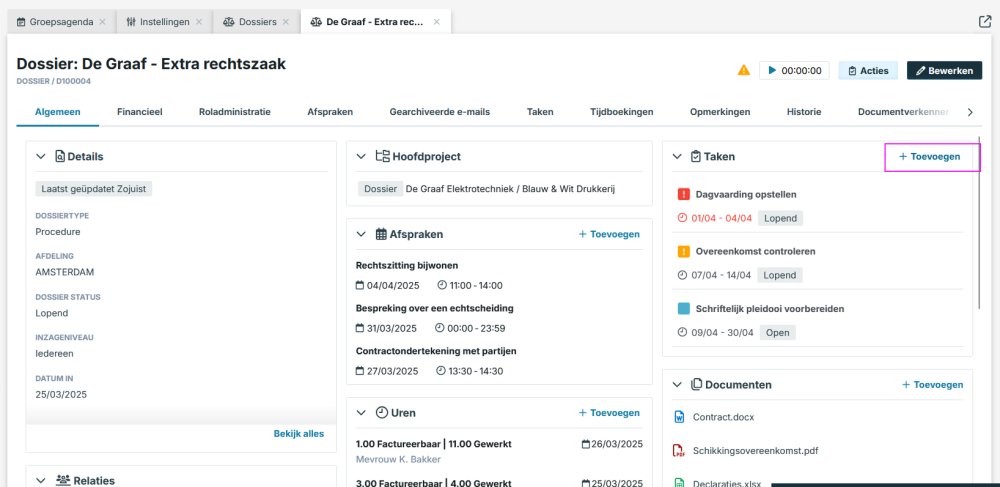The height and width of the screenshot is (487, 1000).
Task: Click the Uren clock icon
Action: coord(381,412)
